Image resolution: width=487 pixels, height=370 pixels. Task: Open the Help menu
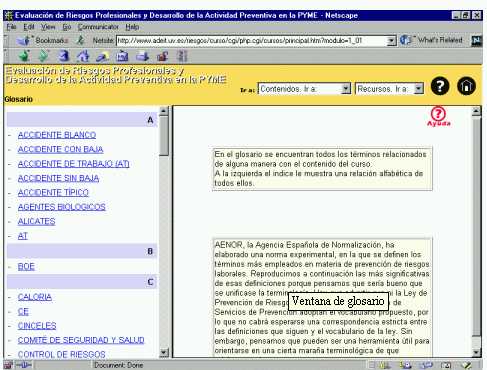pos(132,27)
